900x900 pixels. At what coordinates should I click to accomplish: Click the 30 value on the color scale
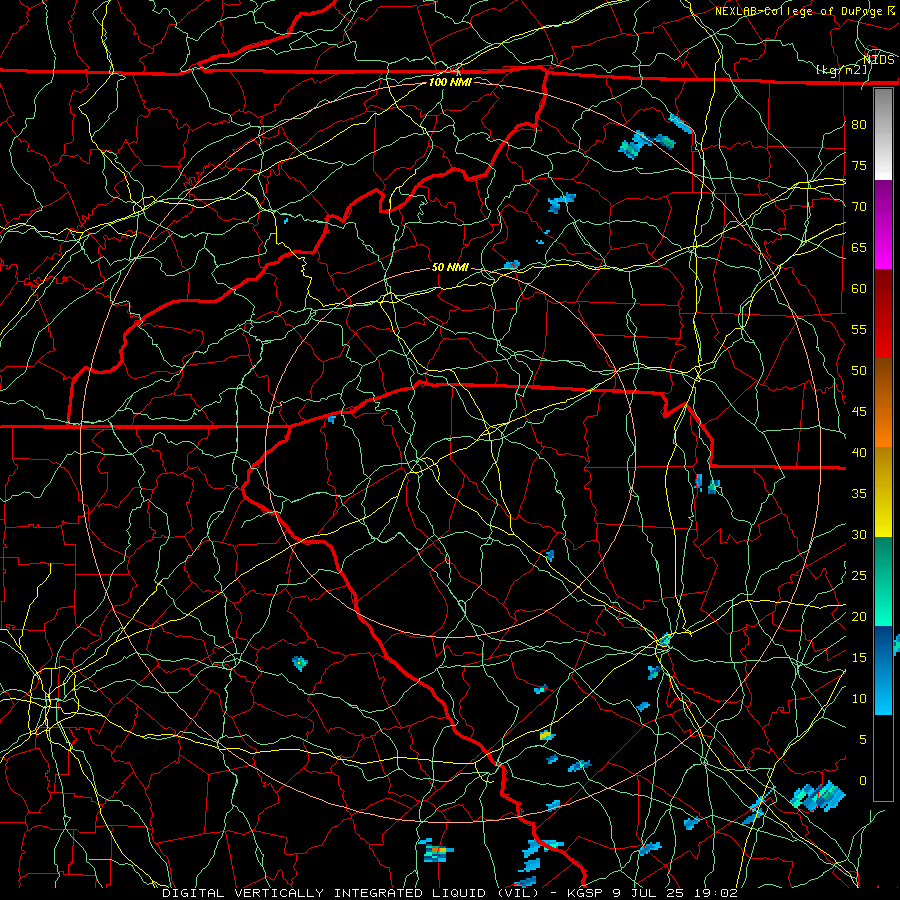click(859, 534)
